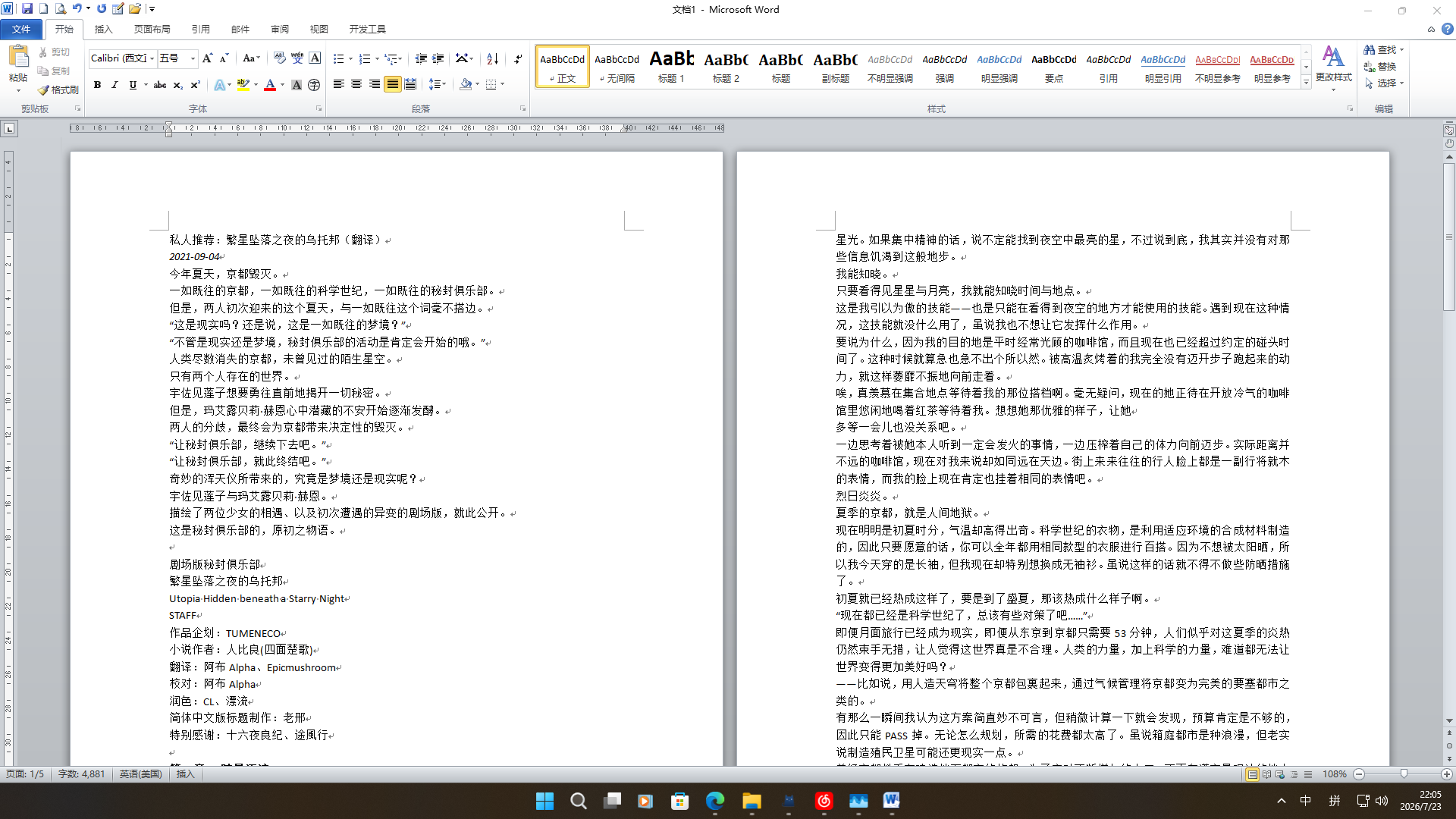The width and height of the screenshot is (1456, 819).
Task: Toggle justify paragraph alignment
Action: pos(392,84)
